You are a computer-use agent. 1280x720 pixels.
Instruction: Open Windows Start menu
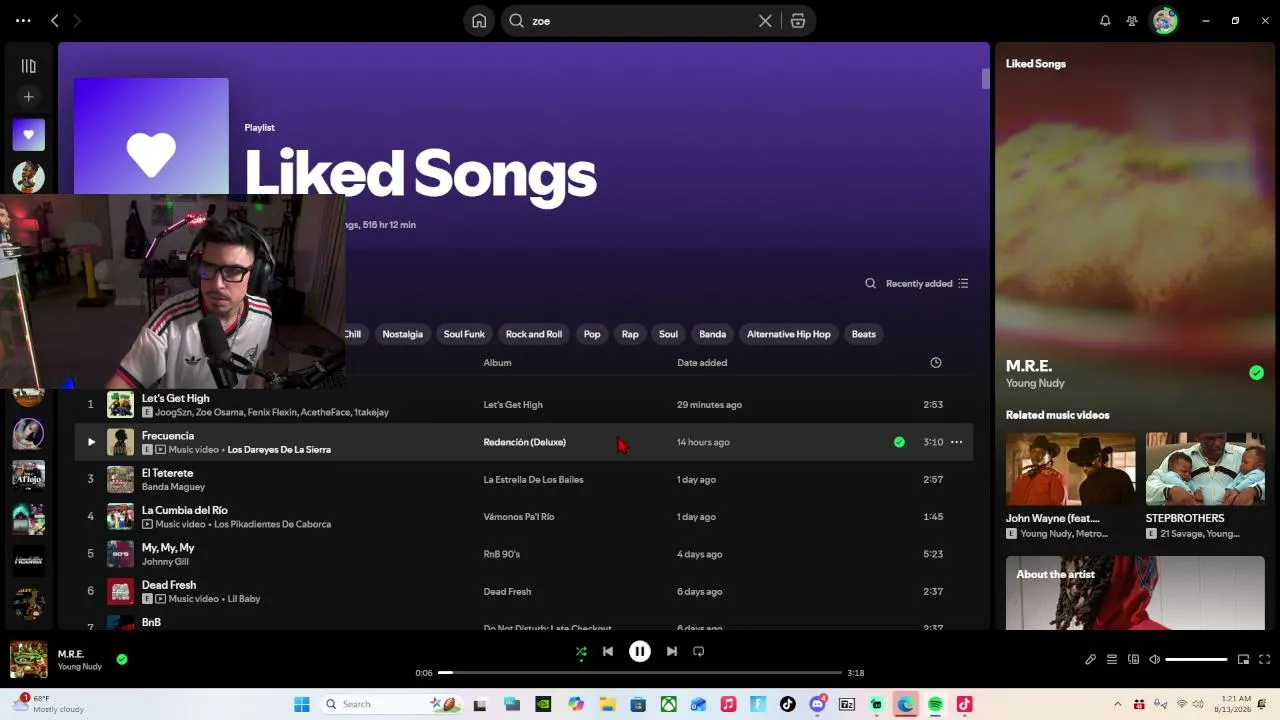tap(301, 705)
